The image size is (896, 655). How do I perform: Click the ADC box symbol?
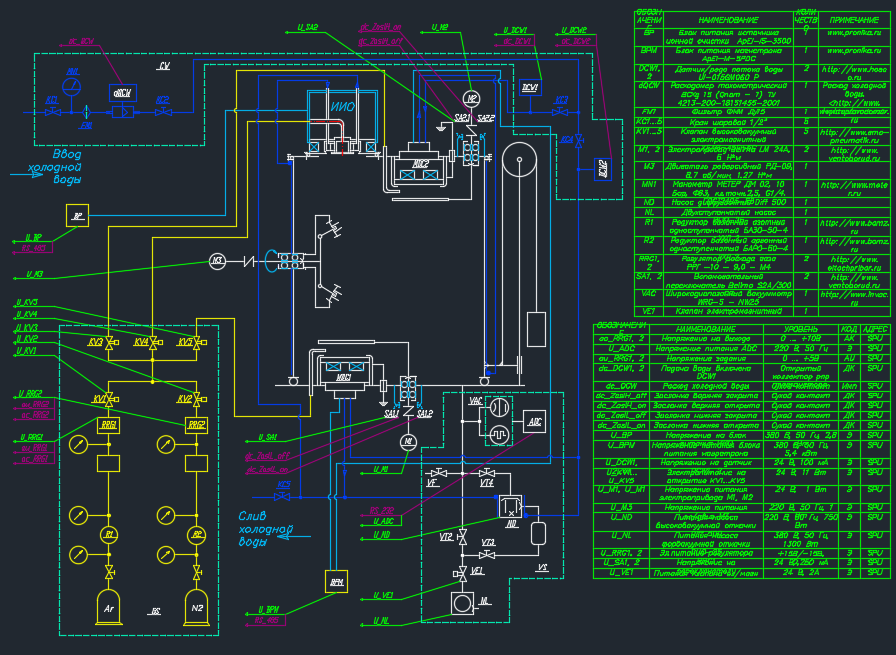(534, 422)
